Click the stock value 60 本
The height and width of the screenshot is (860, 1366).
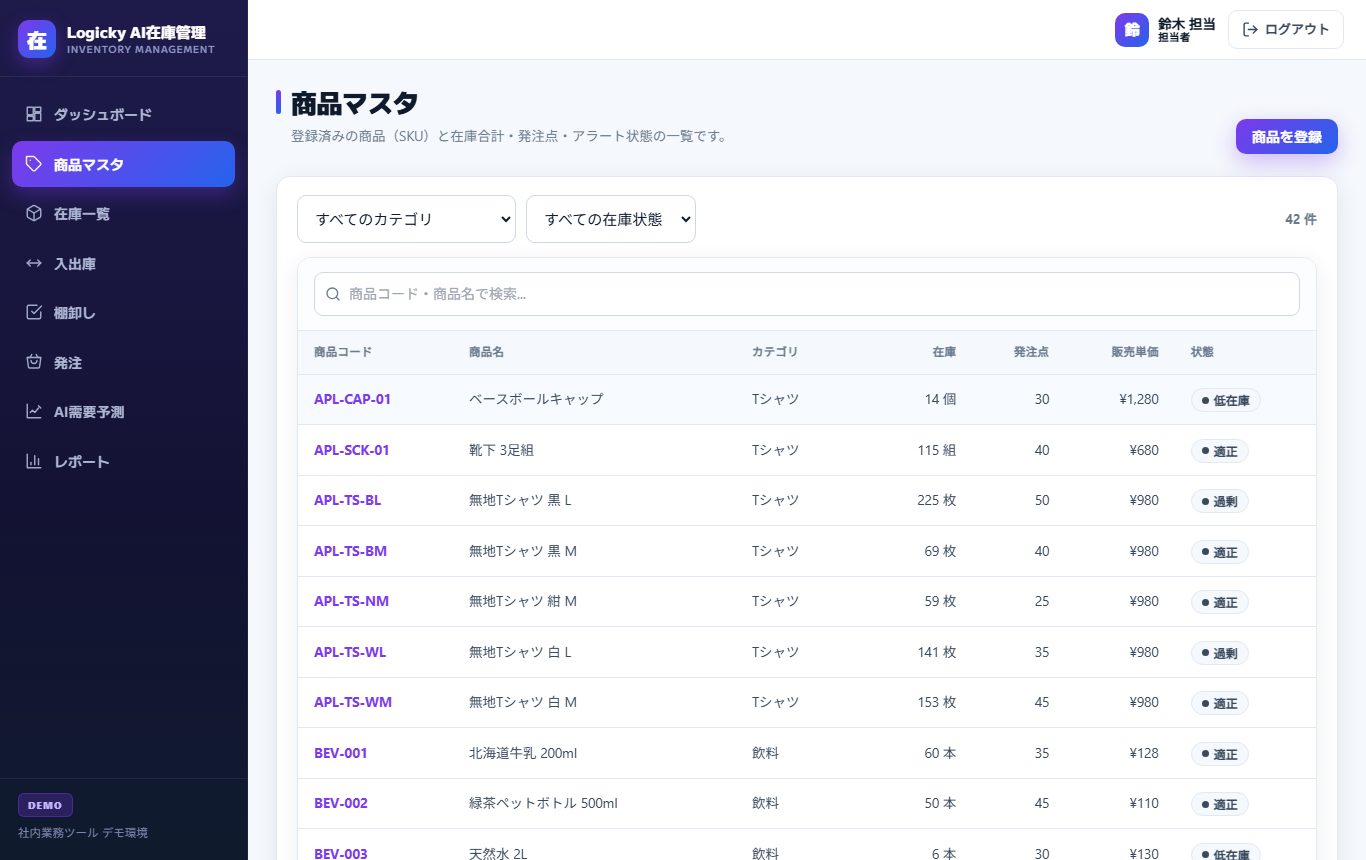pos(940,753)
